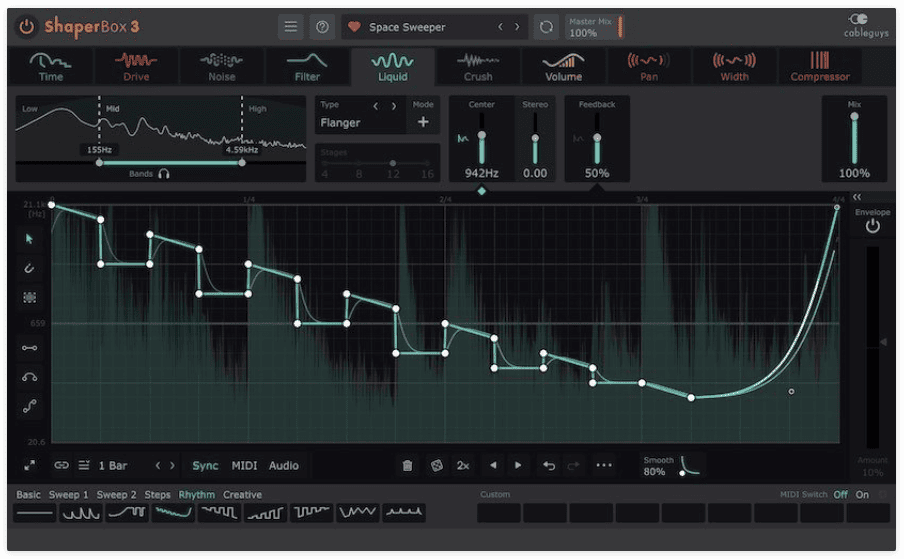Screen dimensions: 904x559
Task: Click the 942Hz center value
Action: tap(481, 173)
